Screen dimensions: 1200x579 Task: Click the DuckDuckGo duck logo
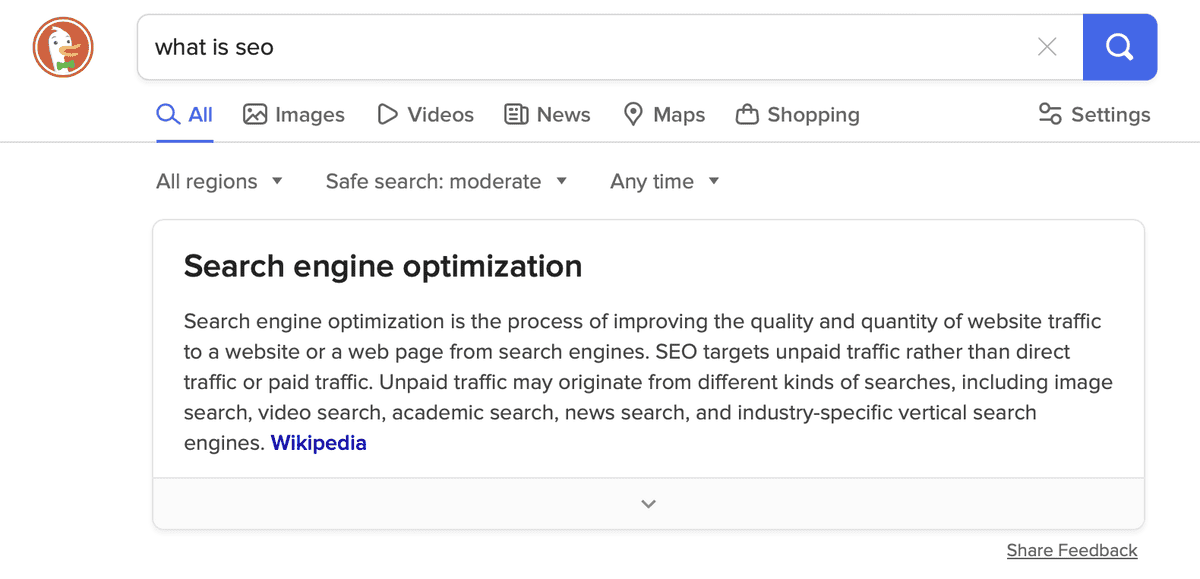pos(63,47)
